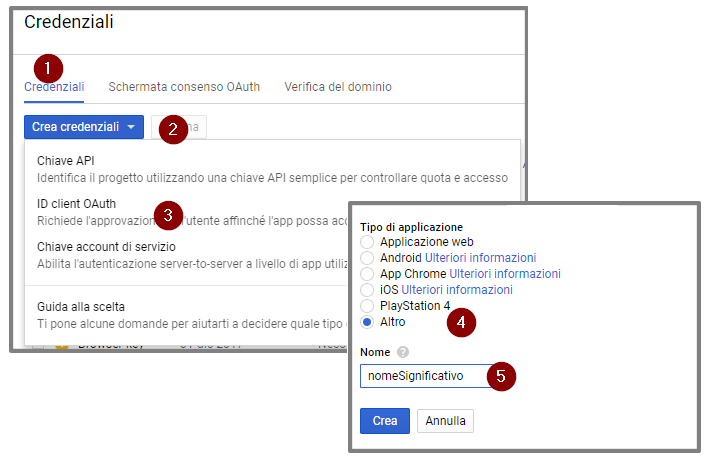This screenshot has width=711, height=456.
Task: Click into the Nome text field
Action: pos(426,376)
